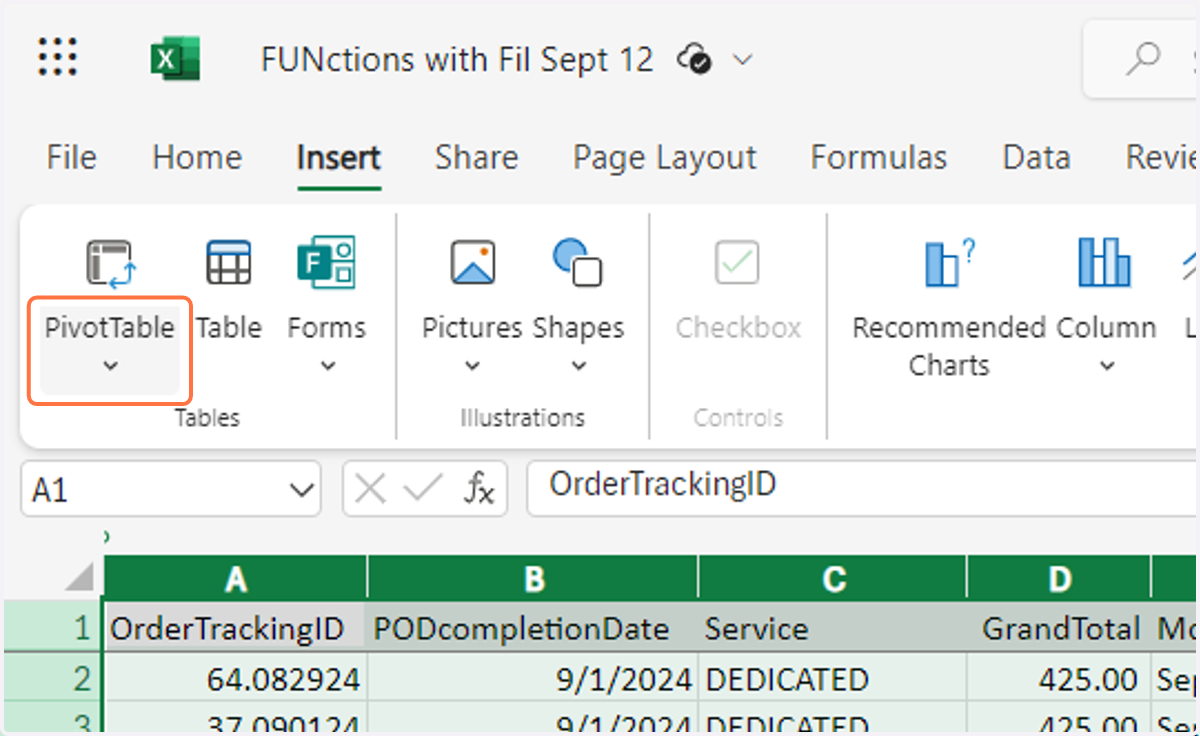Select the Insert tab
Viewport: 1200px width, 736px height.
tap(339, 157)
